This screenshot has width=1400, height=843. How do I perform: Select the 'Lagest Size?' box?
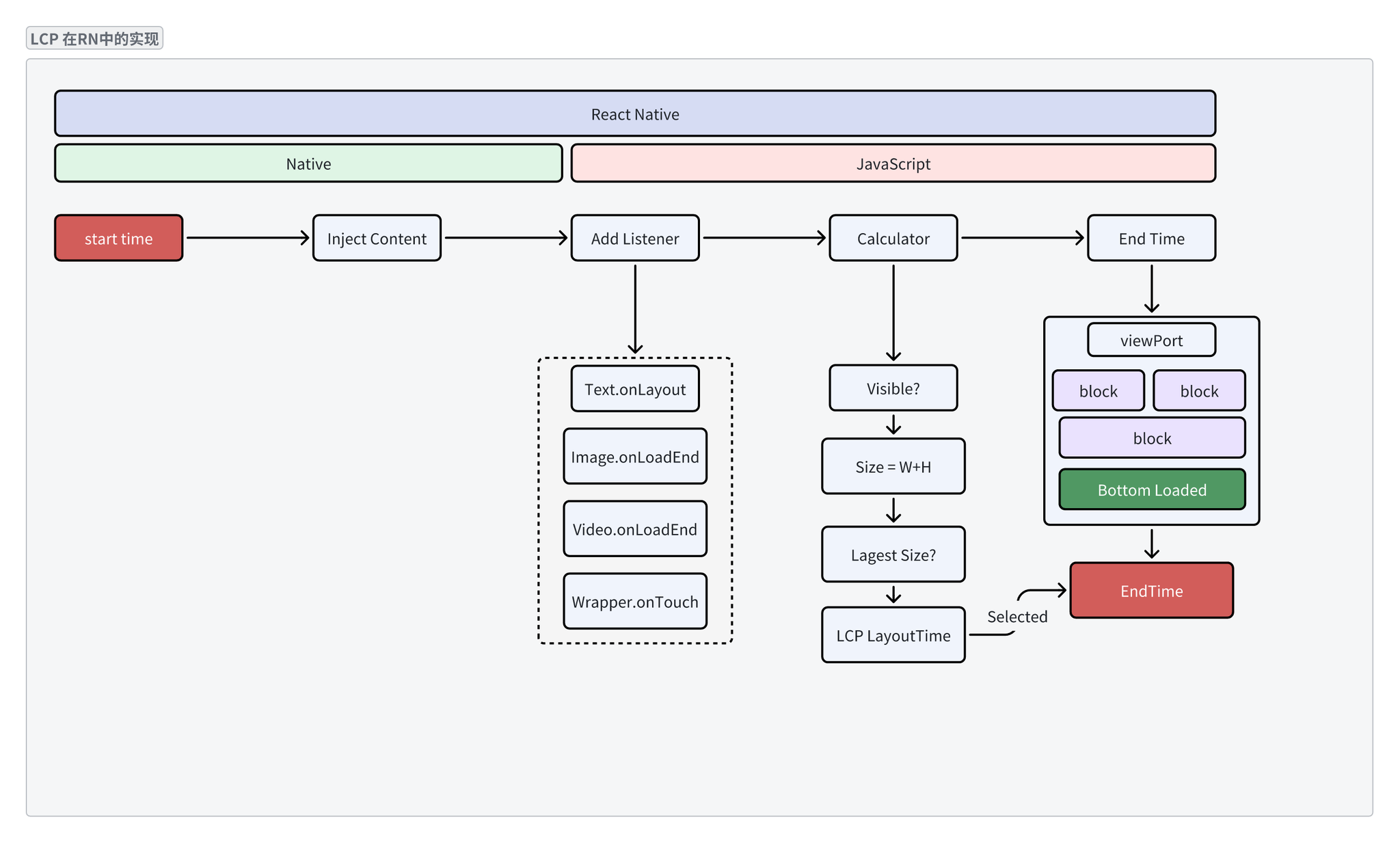893,554
